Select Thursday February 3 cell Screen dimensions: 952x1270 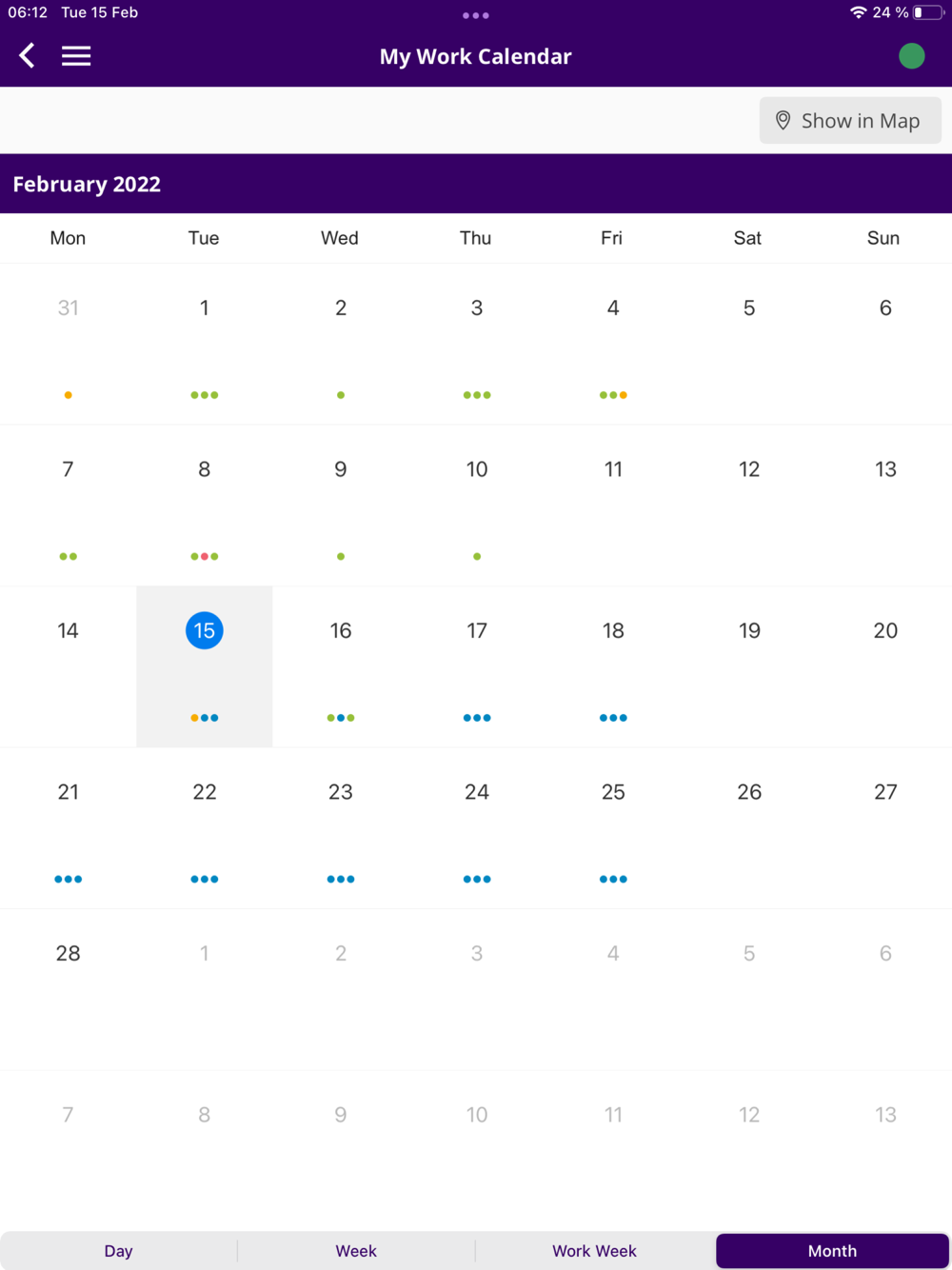point(476,344)
